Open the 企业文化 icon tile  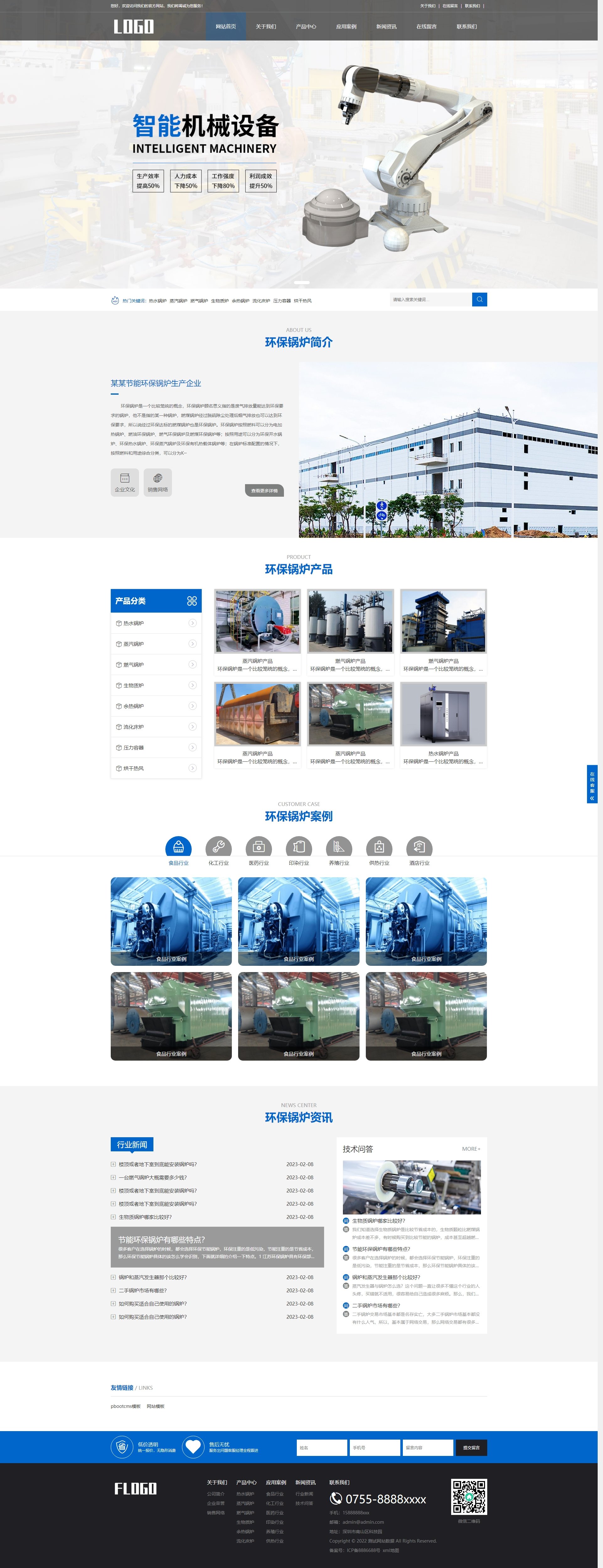(125, 482)
